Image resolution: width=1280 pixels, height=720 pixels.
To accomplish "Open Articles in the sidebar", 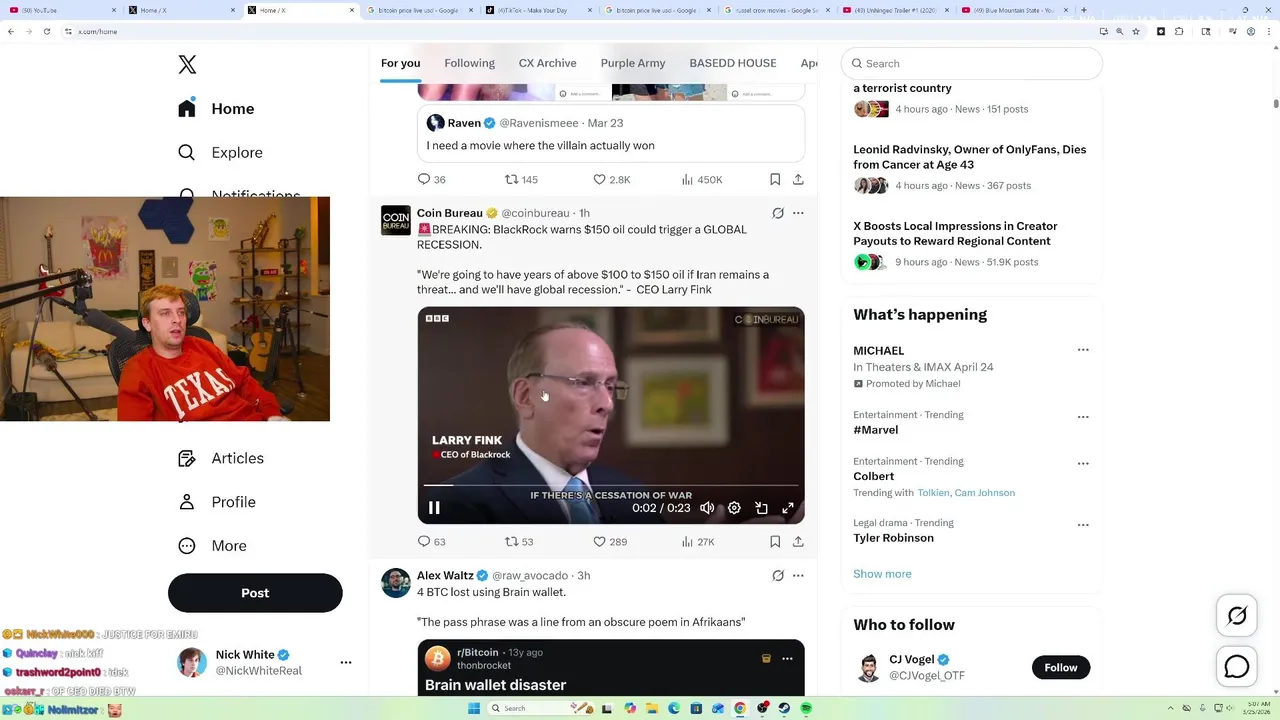I will pos(221,458).
